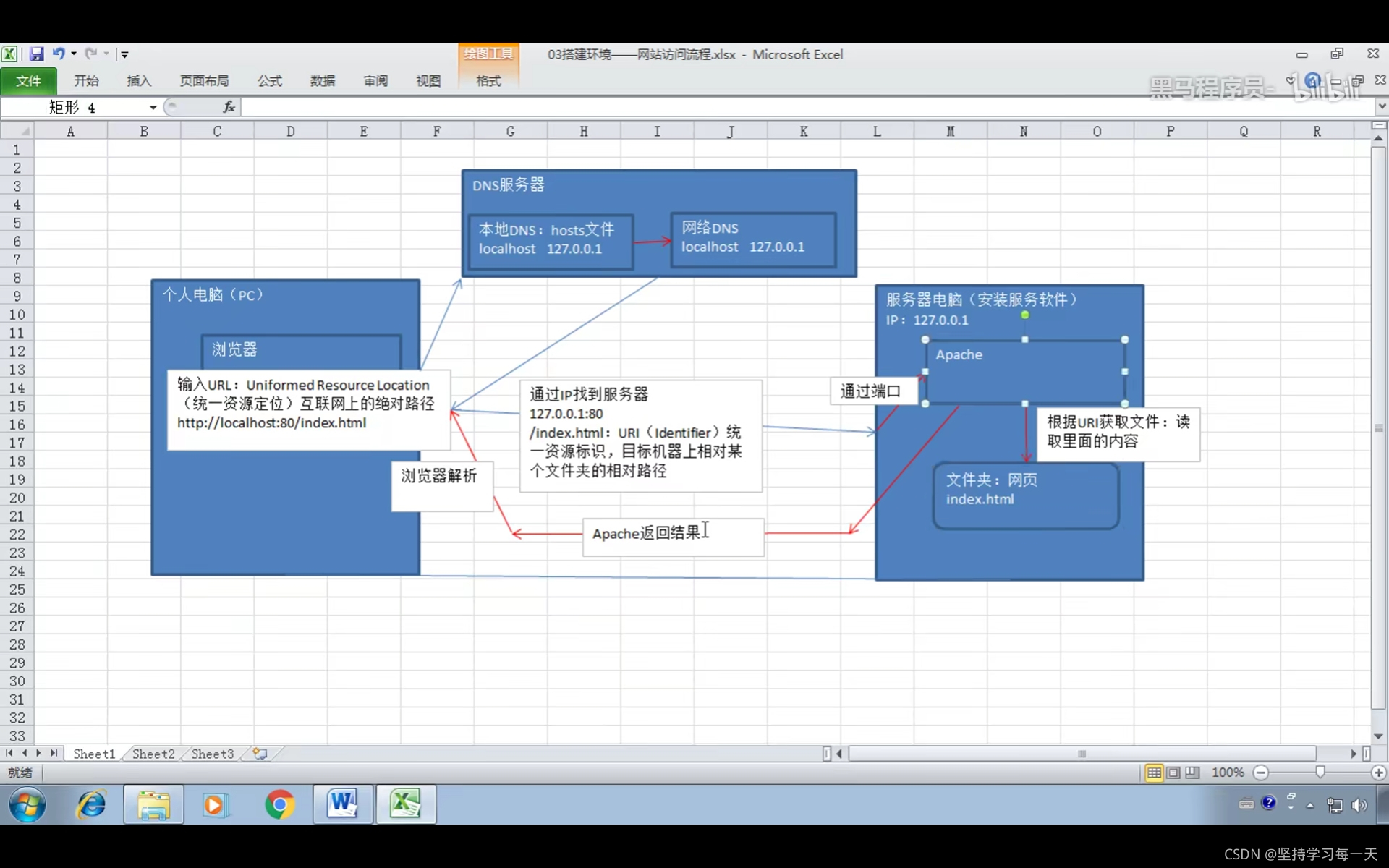
Task: Open the 插入 ribbon tab
Action: [138, 81]
